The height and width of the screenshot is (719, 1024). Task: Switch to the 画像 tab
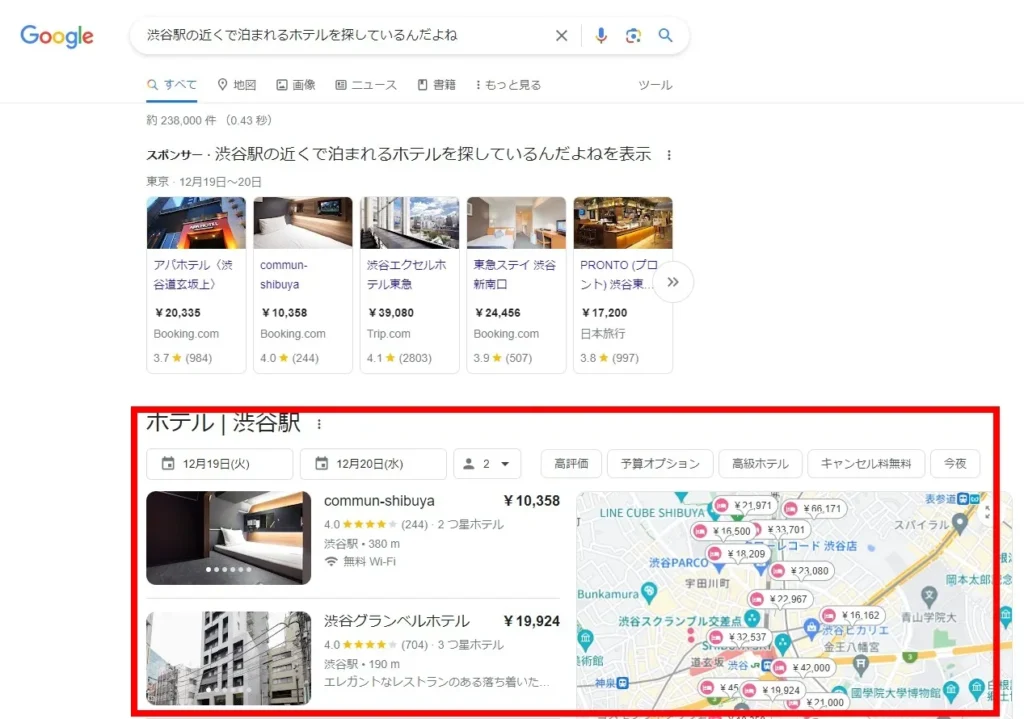tap(296, 85)
